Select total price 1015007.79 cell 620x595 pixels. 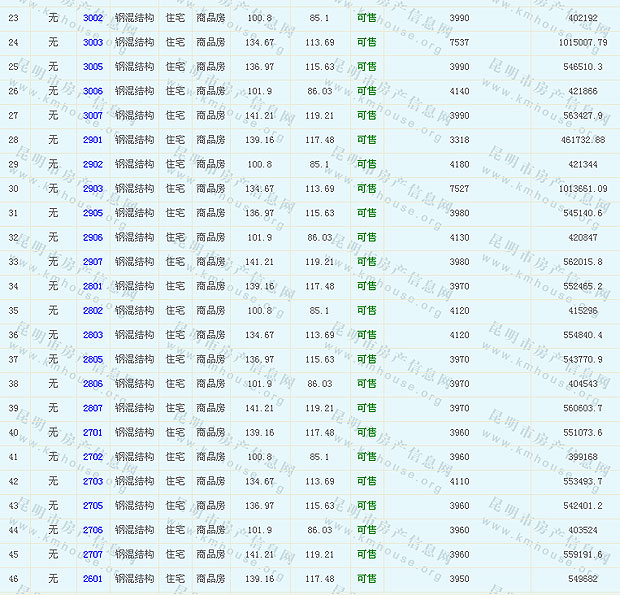(576, 42)
